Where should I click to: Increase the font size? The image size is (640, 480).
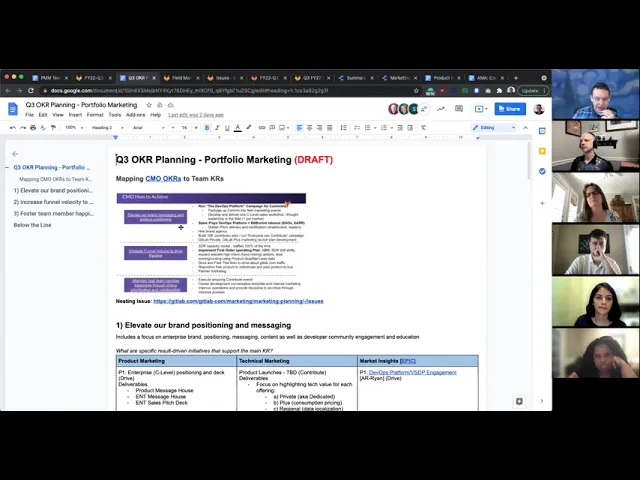196,128
